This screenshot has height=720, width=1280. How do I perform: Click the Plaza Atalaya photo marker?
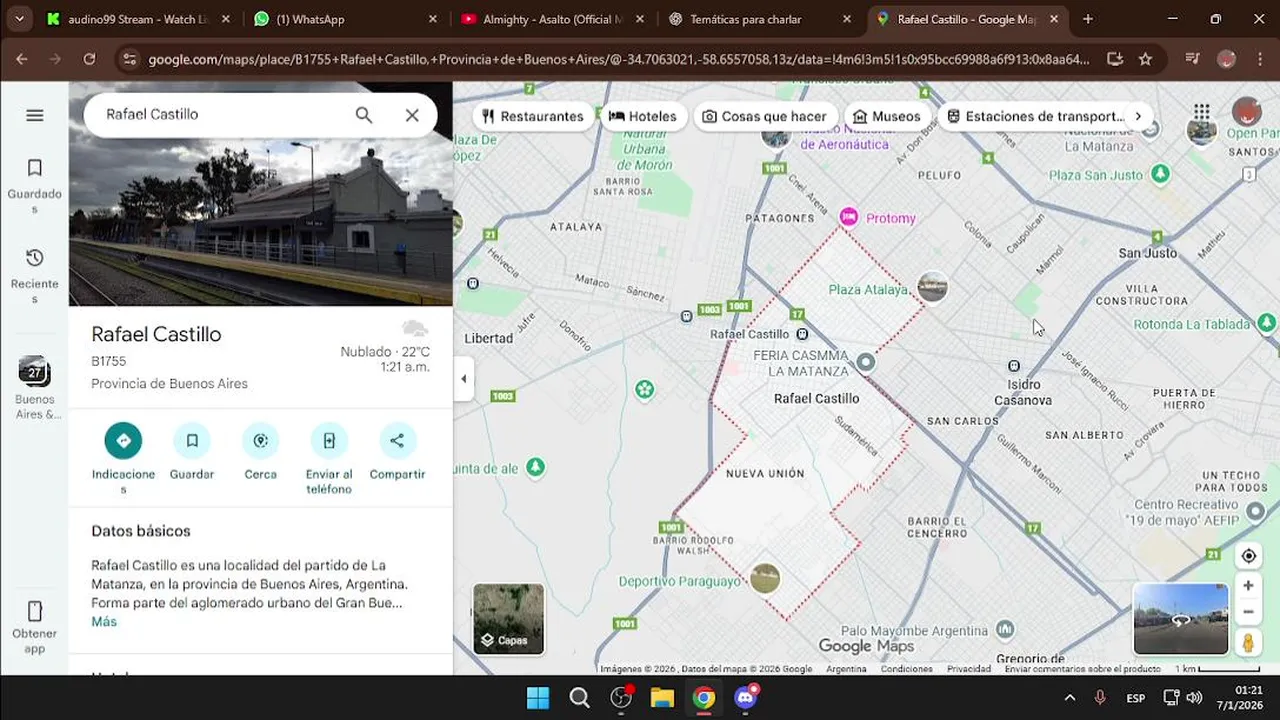(x=932, y=287)
